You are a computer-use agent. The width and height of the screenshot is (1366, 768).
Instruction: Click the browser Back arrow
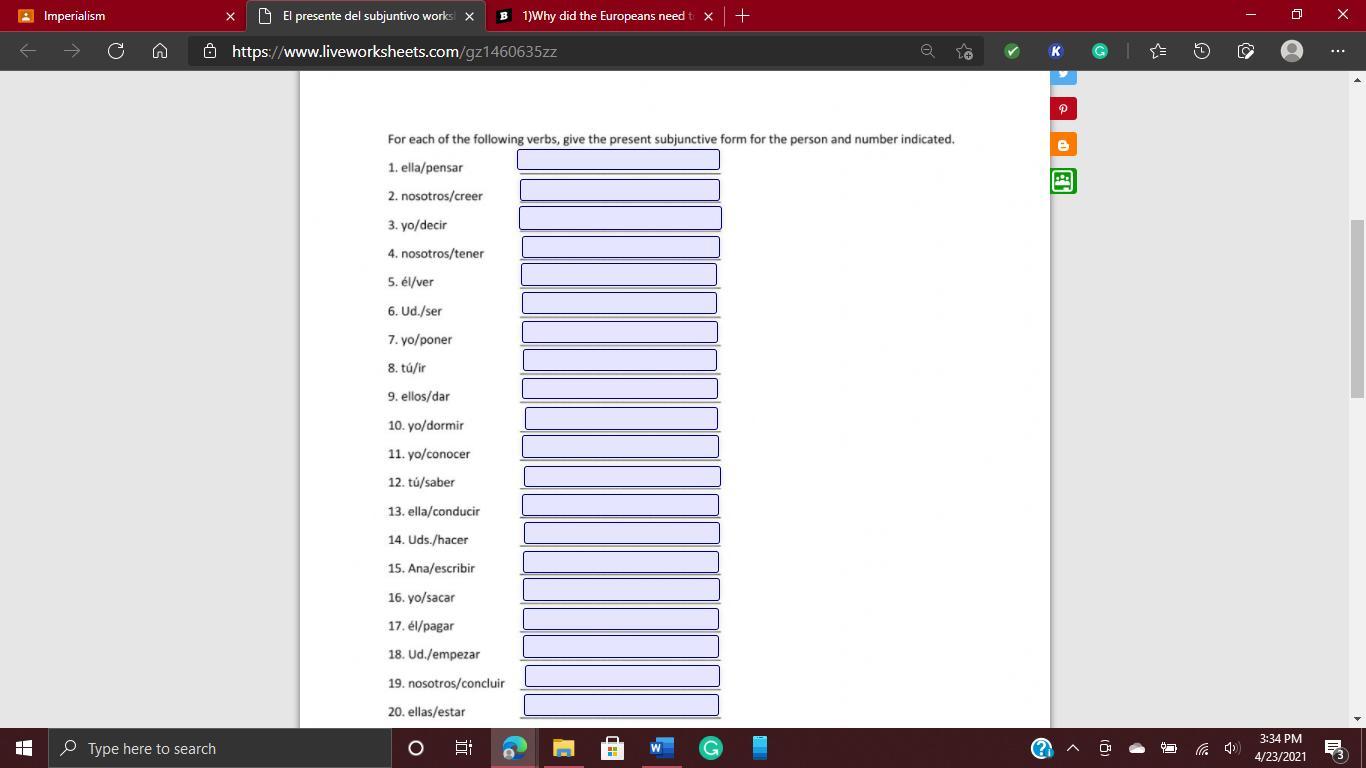28,51
